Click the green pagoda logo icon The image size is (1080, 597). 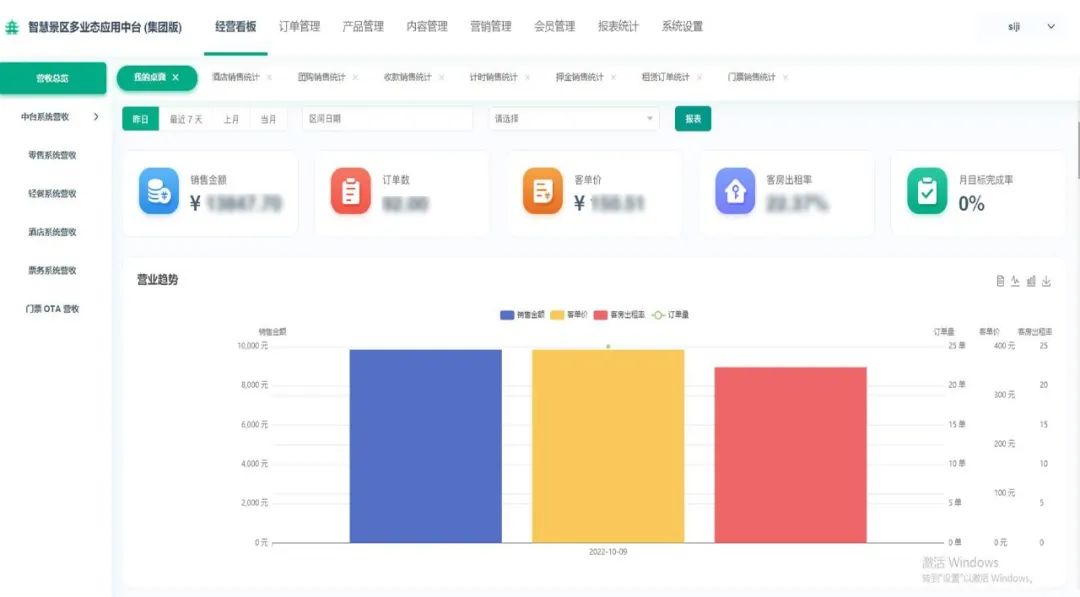pyautogui.click(x=12, y=27)
